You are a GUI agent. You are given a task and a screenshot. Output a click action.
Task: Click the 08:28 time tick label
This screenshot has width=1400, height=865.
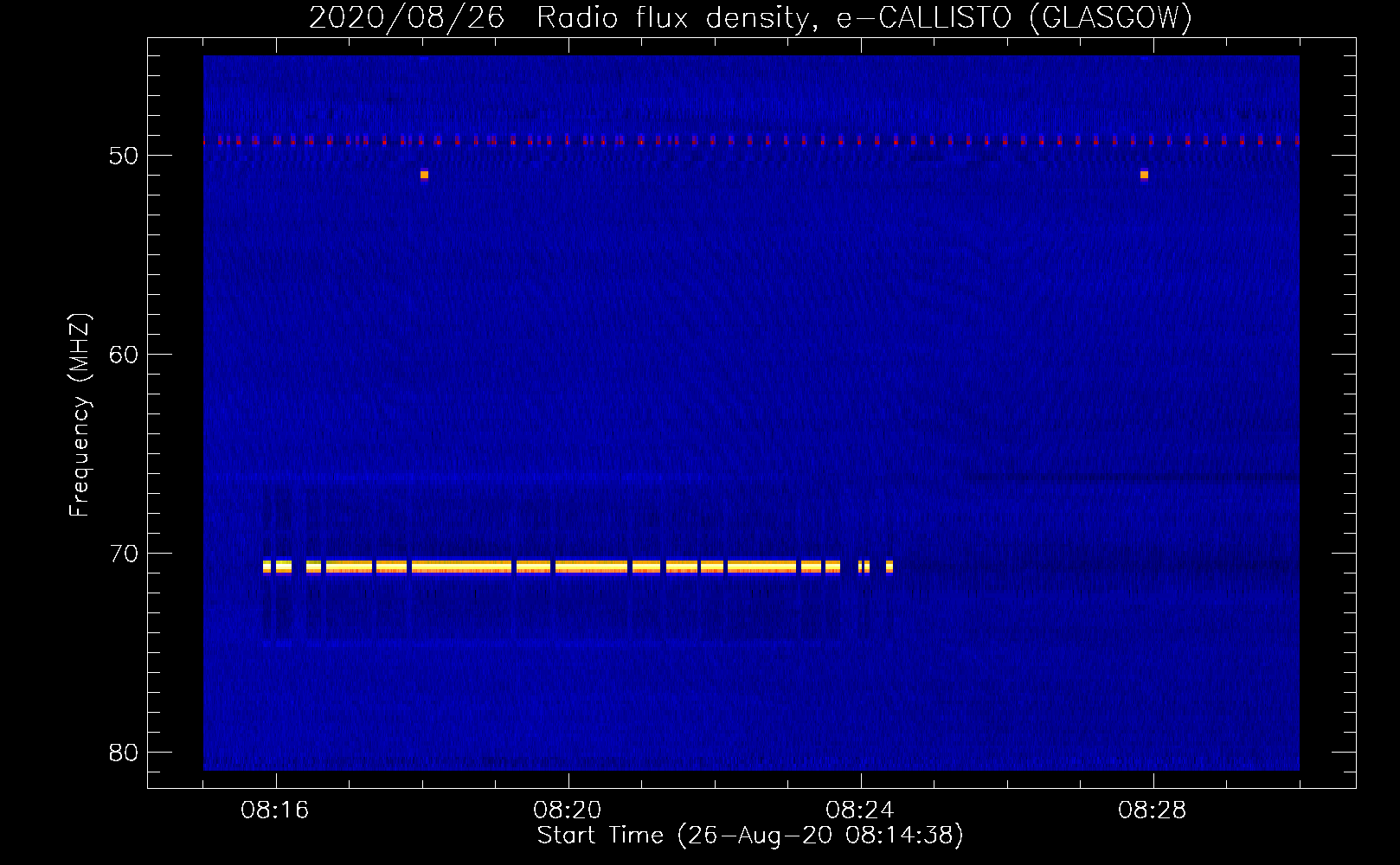point(1153,811)
